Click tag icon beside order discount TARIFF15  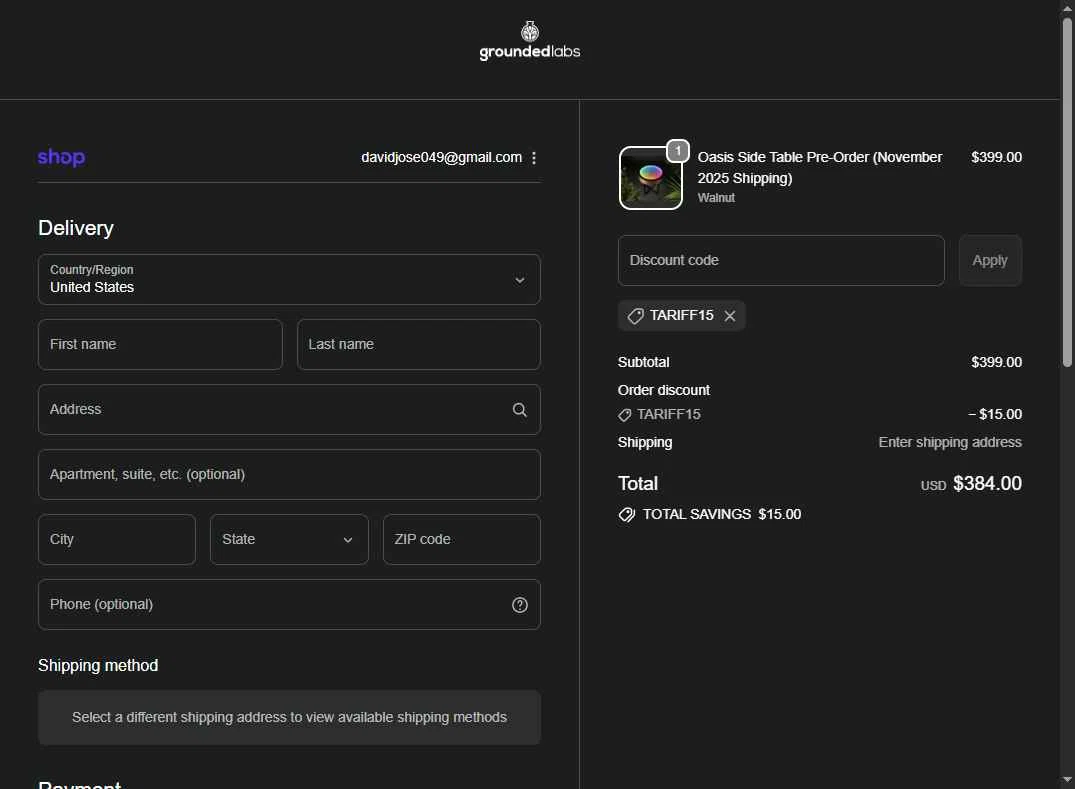(625, 415)
